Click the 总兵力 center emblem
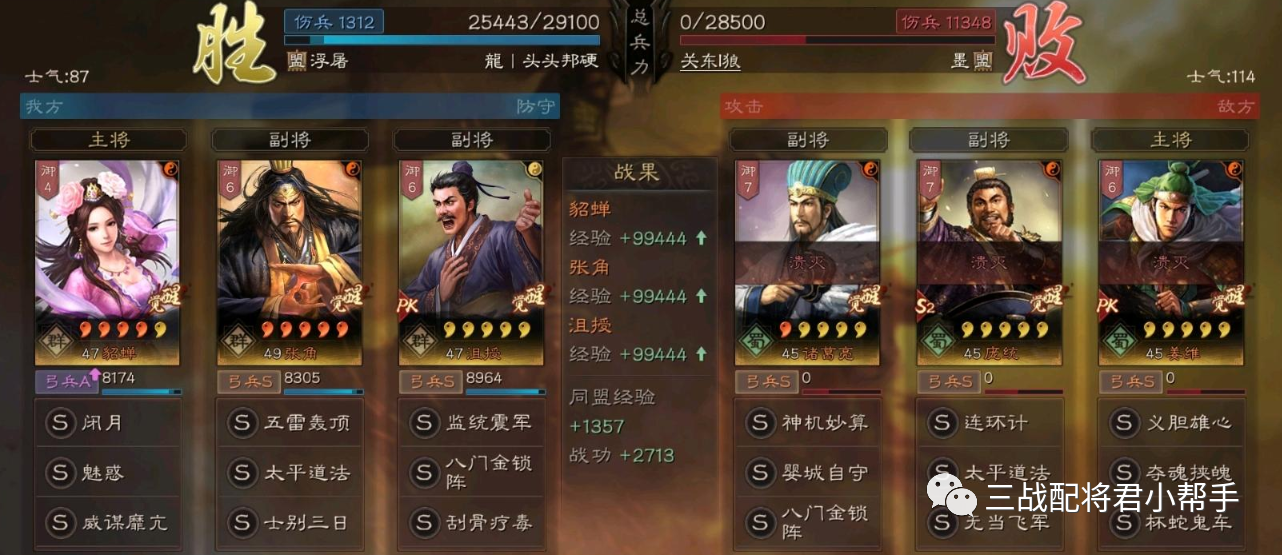 [640, 42]
